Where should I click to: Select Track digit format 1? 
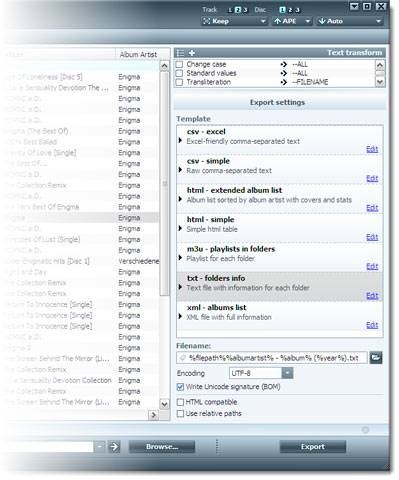click(x=230, y=10)
